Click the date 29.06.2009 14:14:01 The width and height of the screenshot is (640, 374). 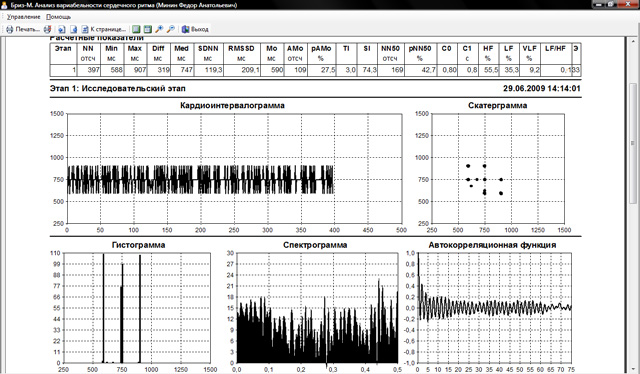pyautogui.click(x=542, y=89)
